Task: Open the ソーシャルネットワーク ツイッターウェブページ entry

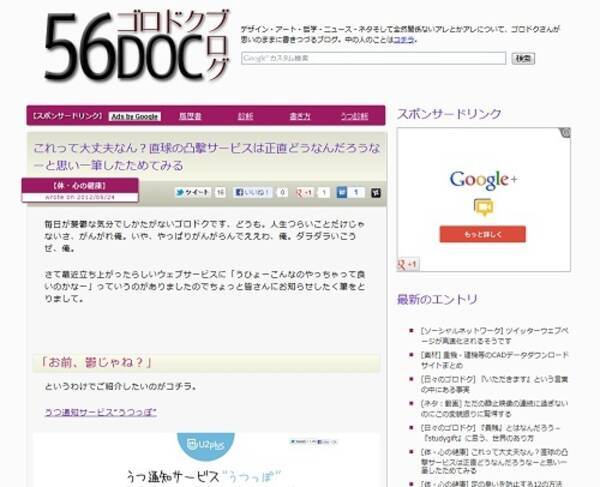Action: pyautogui.click(x=494, y=336)
